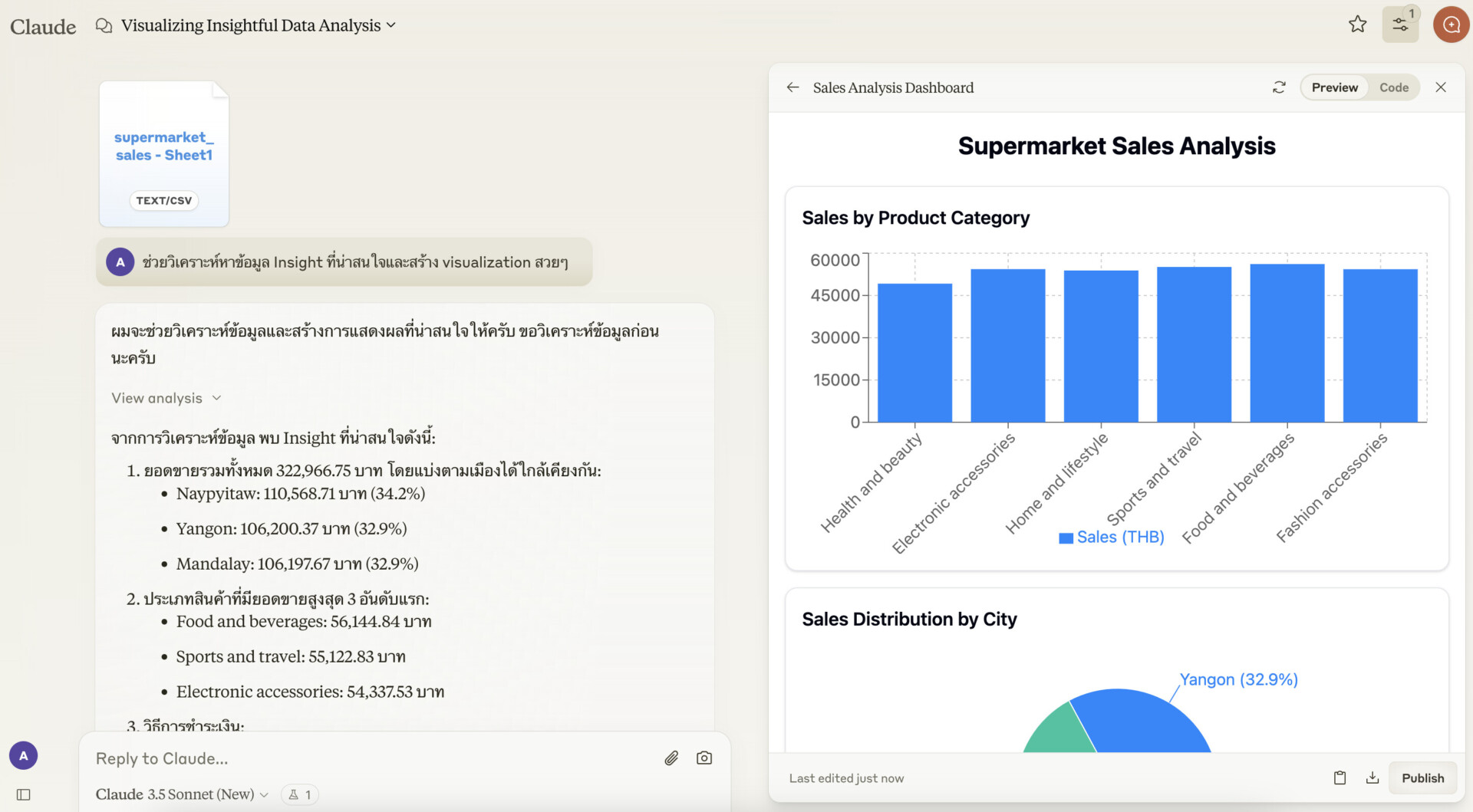Screen dimensions: 1473x812
Task: Publish the dashboard artifact
Action: click(1422, 777)
